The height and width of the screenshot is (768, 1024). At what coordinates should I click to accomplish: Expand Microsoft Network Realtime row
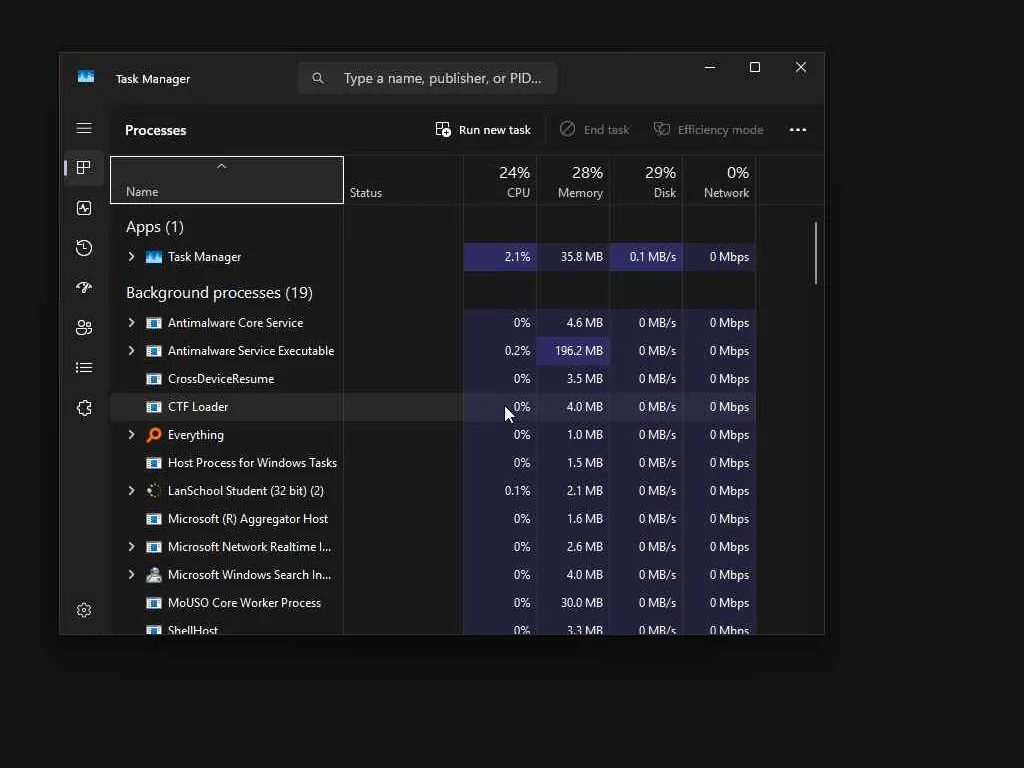coord(131,547)
